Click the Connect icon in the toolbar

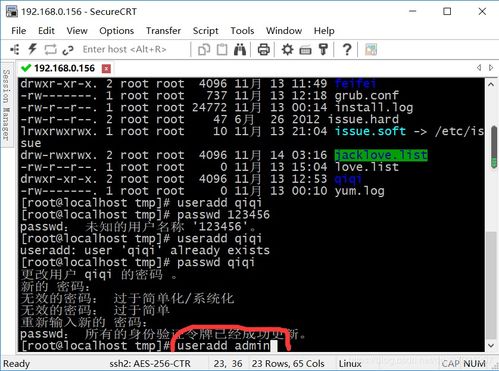15,50
